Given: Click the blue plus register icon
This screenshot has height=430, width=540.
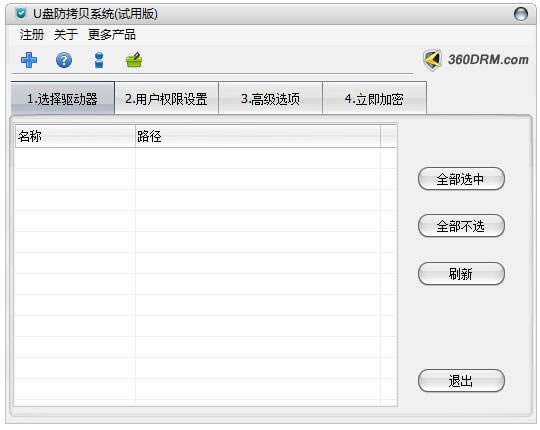Looking at the screenshot, I should coord(29,60).
